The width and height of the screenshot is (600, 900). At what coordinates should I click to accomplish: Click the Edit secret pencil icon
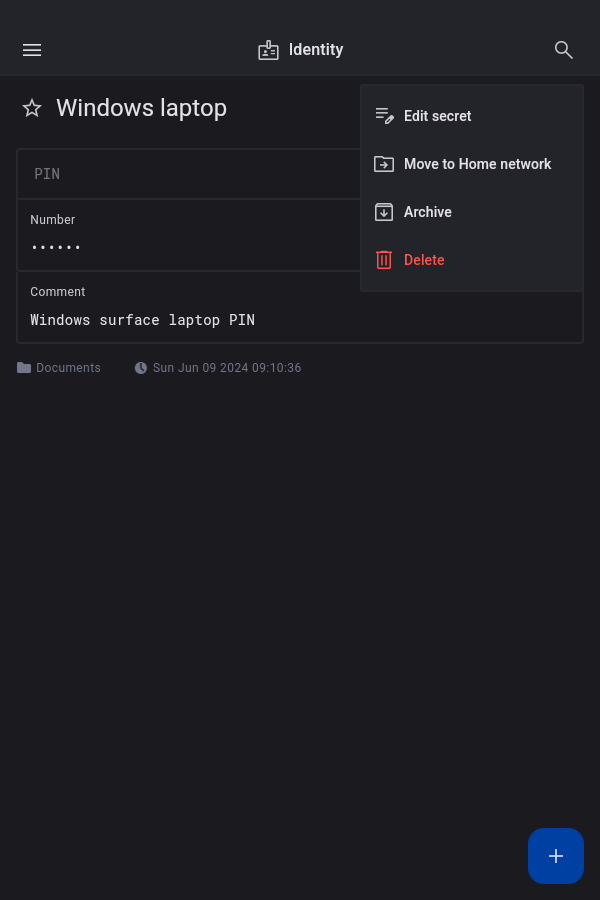pos(384,116)
